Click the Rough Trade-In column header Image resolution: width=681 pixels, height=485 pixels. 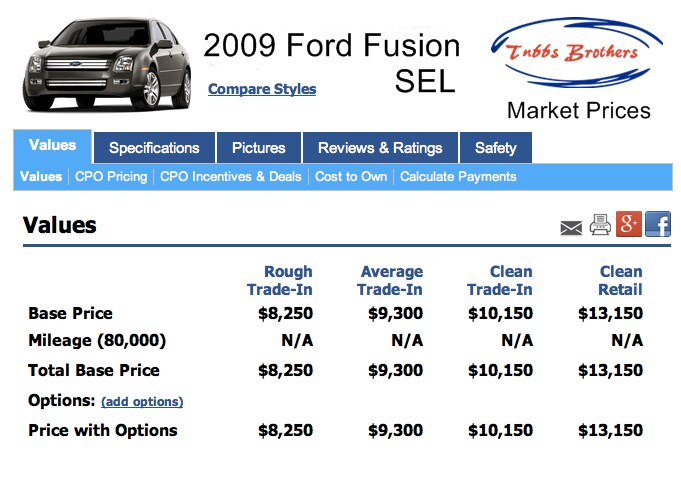[280, 280]
